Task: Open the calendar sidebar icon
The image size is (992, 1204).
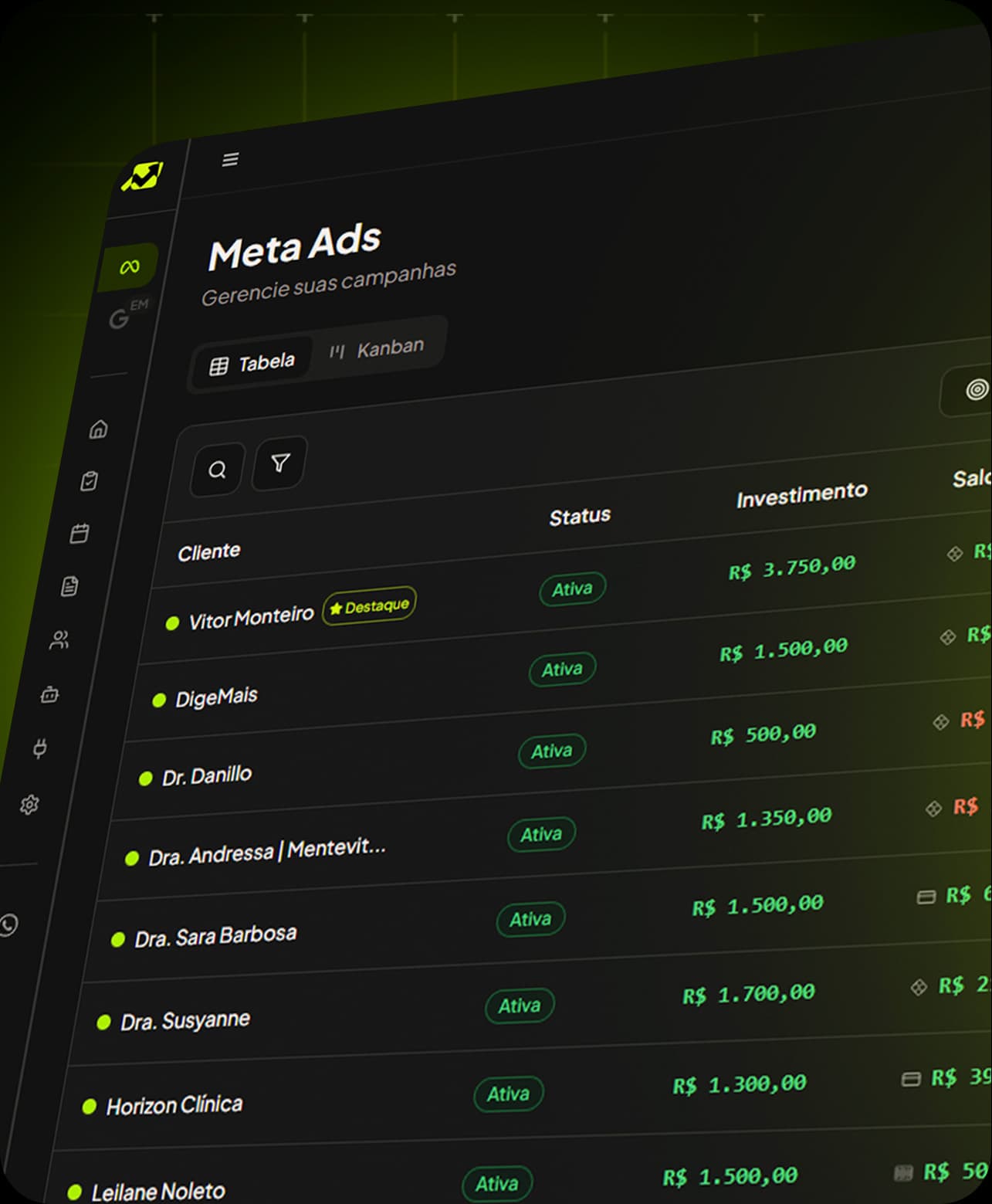Action: [80, 533]
